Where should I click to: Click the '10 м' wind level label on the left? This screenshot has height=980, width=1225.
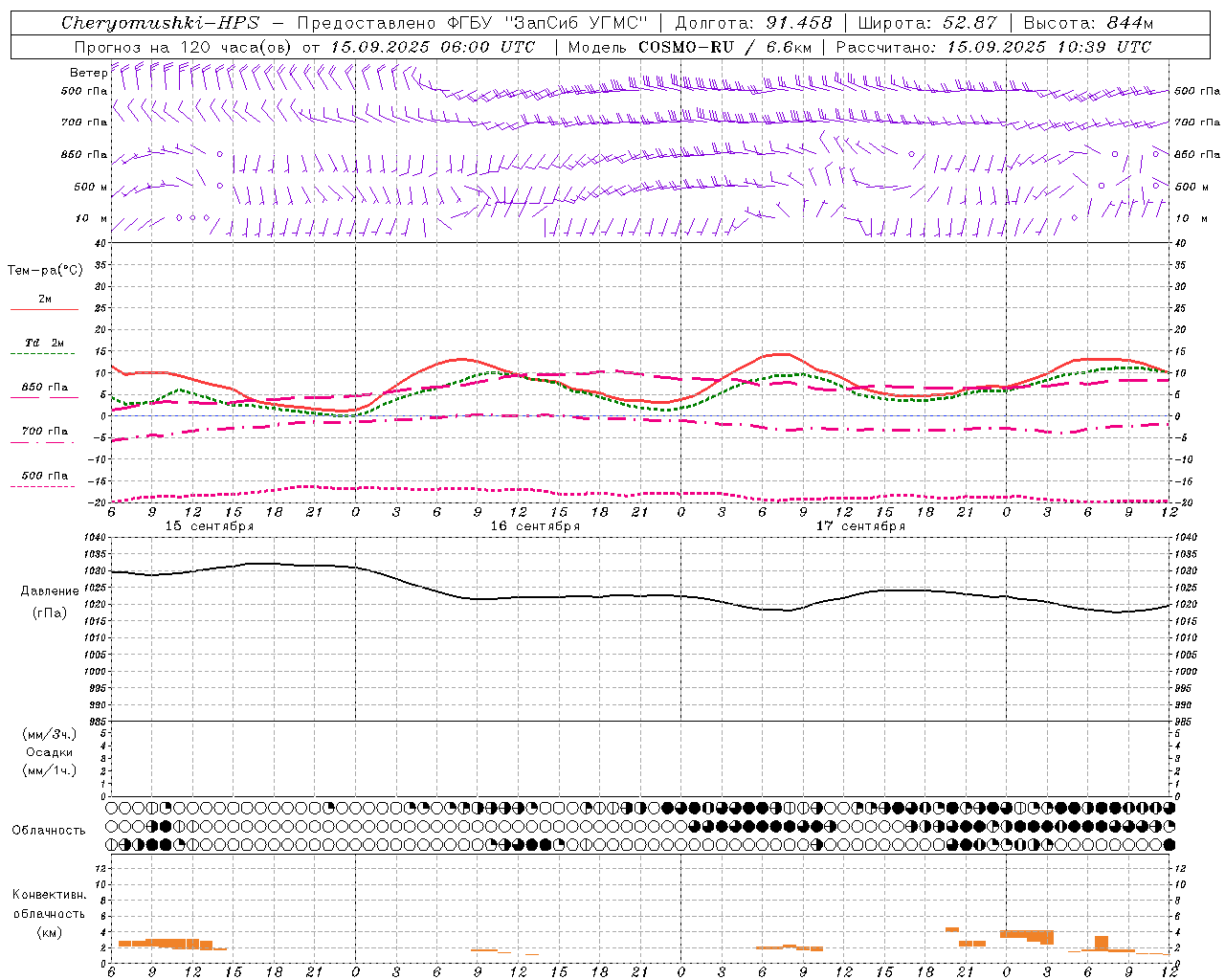click(92, 218)
